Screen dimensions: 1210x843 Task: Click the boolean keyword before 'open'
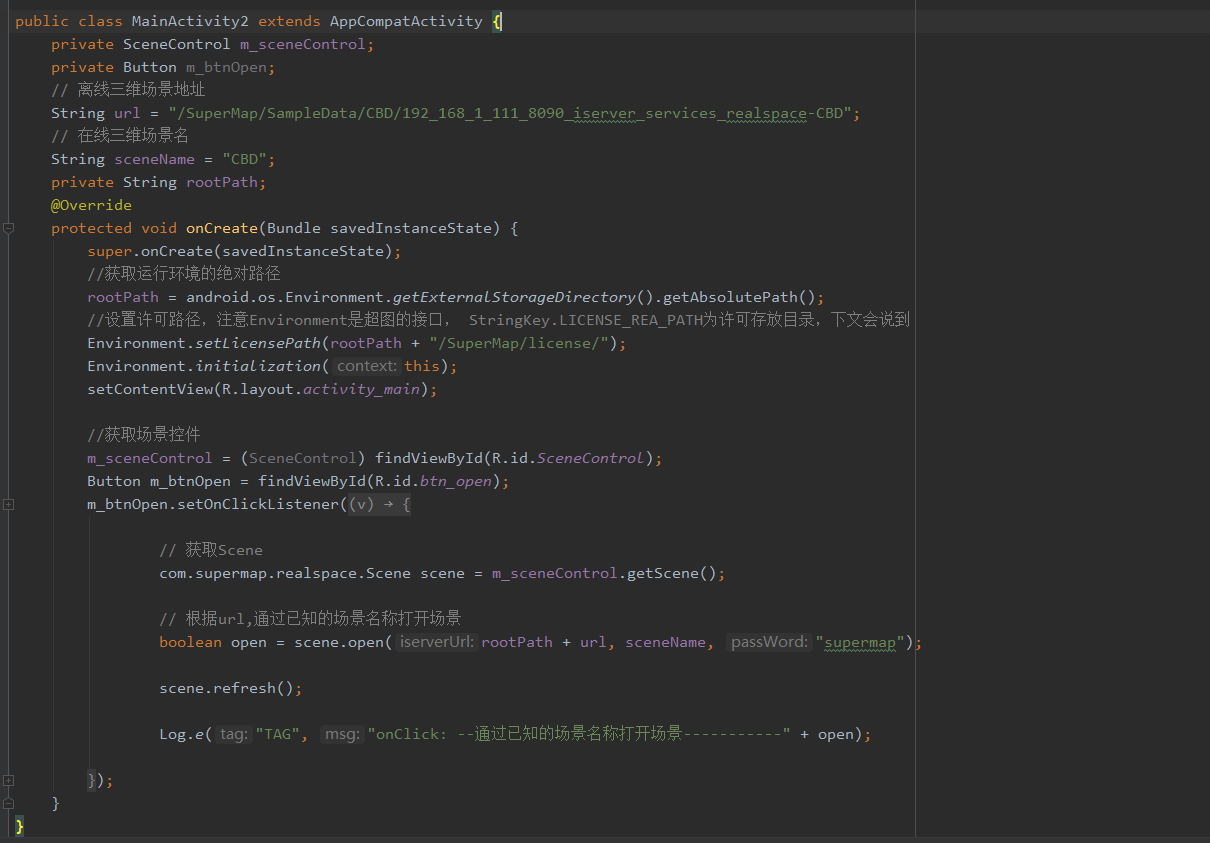point(190,642)
